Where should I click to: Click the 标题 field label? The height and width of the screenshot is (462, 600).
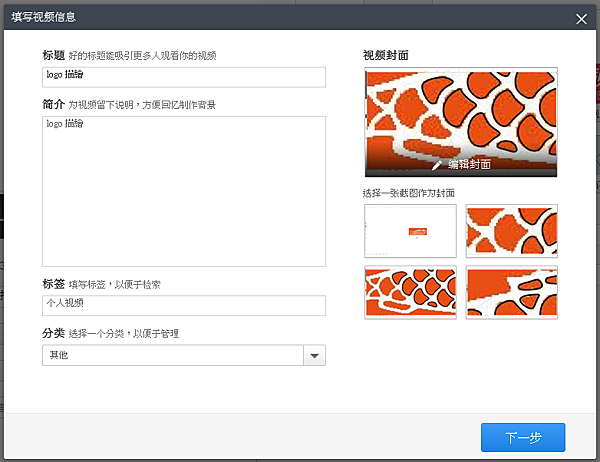tap(54, 55)
